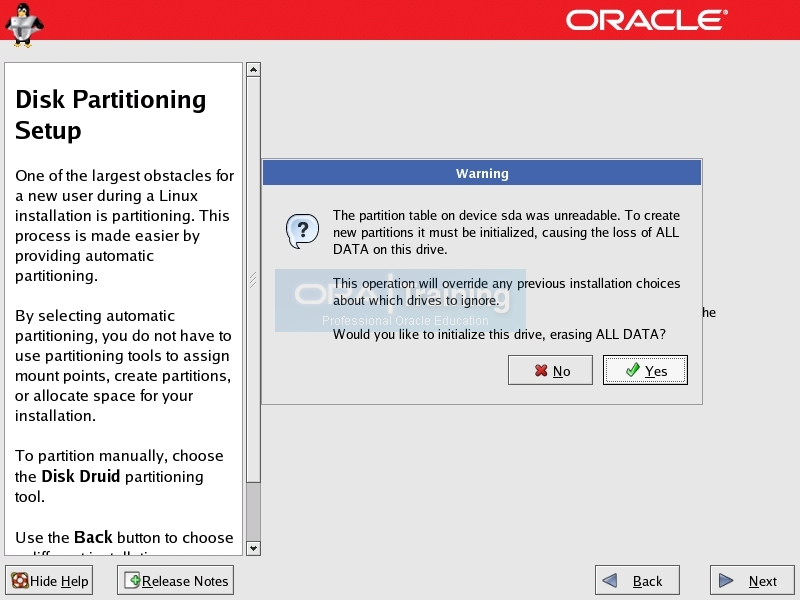Click the 'partition table on device sda' message
The image size is (800, 600).
507,232
